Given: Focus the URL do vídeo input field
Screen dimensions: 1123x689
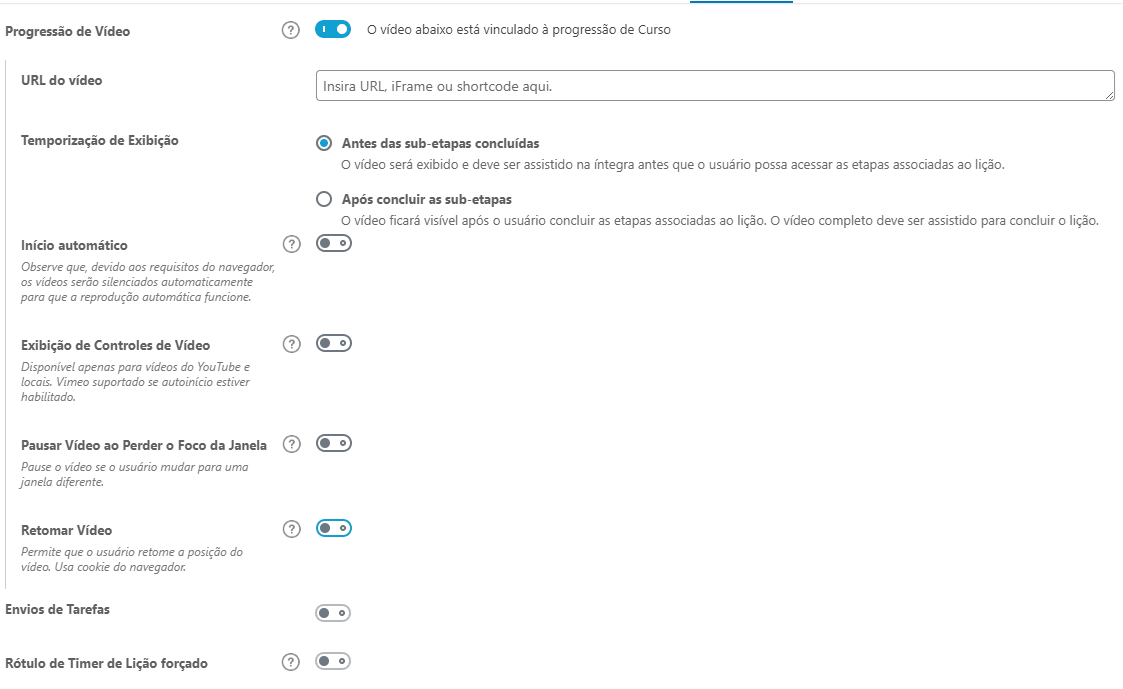Looking at the screenshot, I should pos(715,86).
